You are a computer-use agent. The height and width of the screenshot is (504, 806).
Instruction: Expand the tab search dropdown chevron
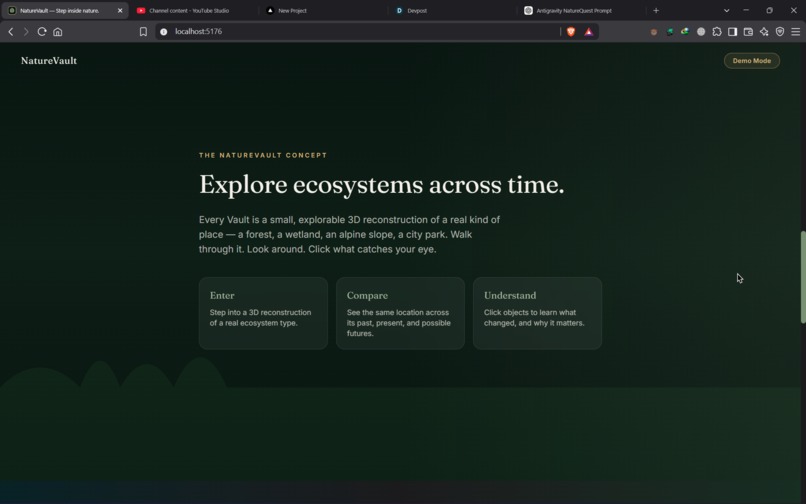726,10
